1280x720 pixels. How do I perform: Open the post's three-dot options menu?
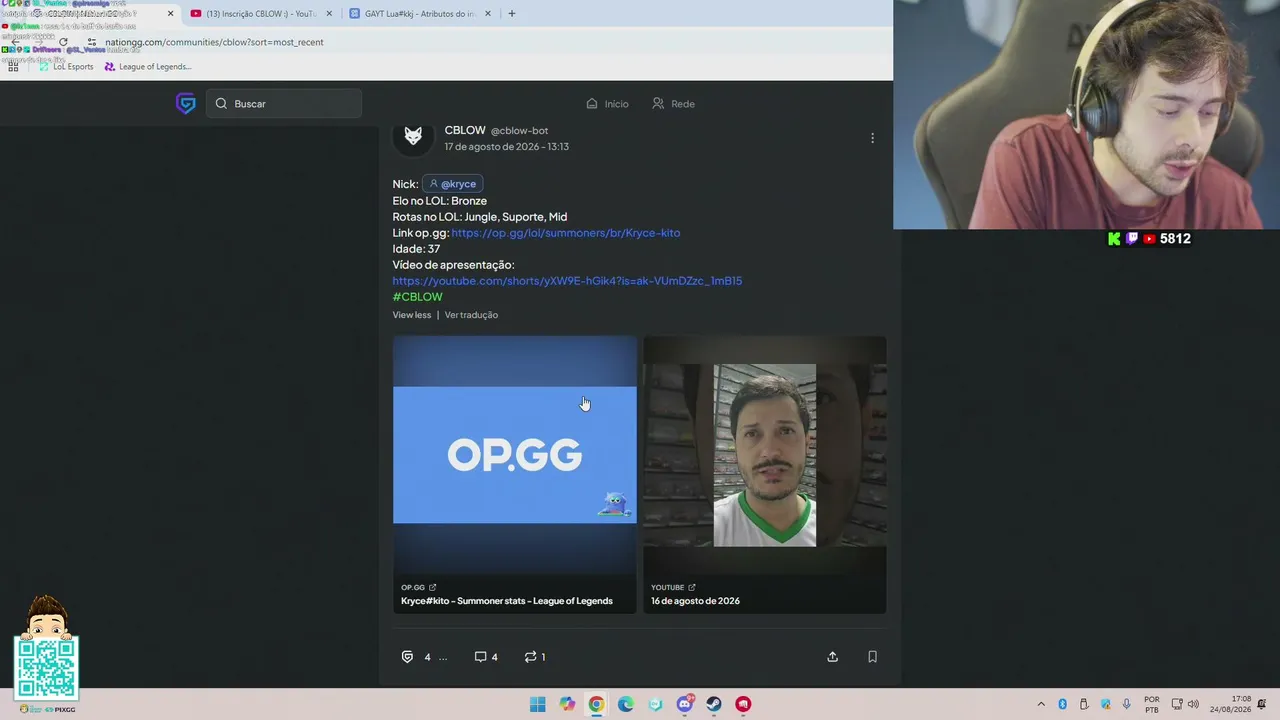coord(872,138)
